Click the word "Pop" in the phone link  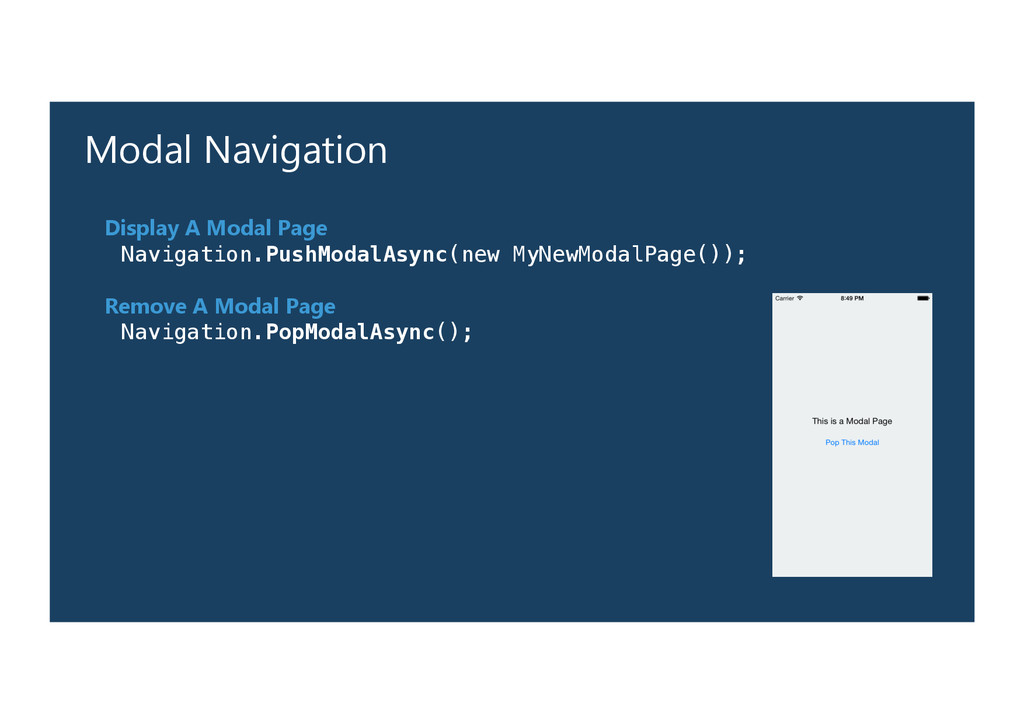pyautogui.click(x=832, y=442)
